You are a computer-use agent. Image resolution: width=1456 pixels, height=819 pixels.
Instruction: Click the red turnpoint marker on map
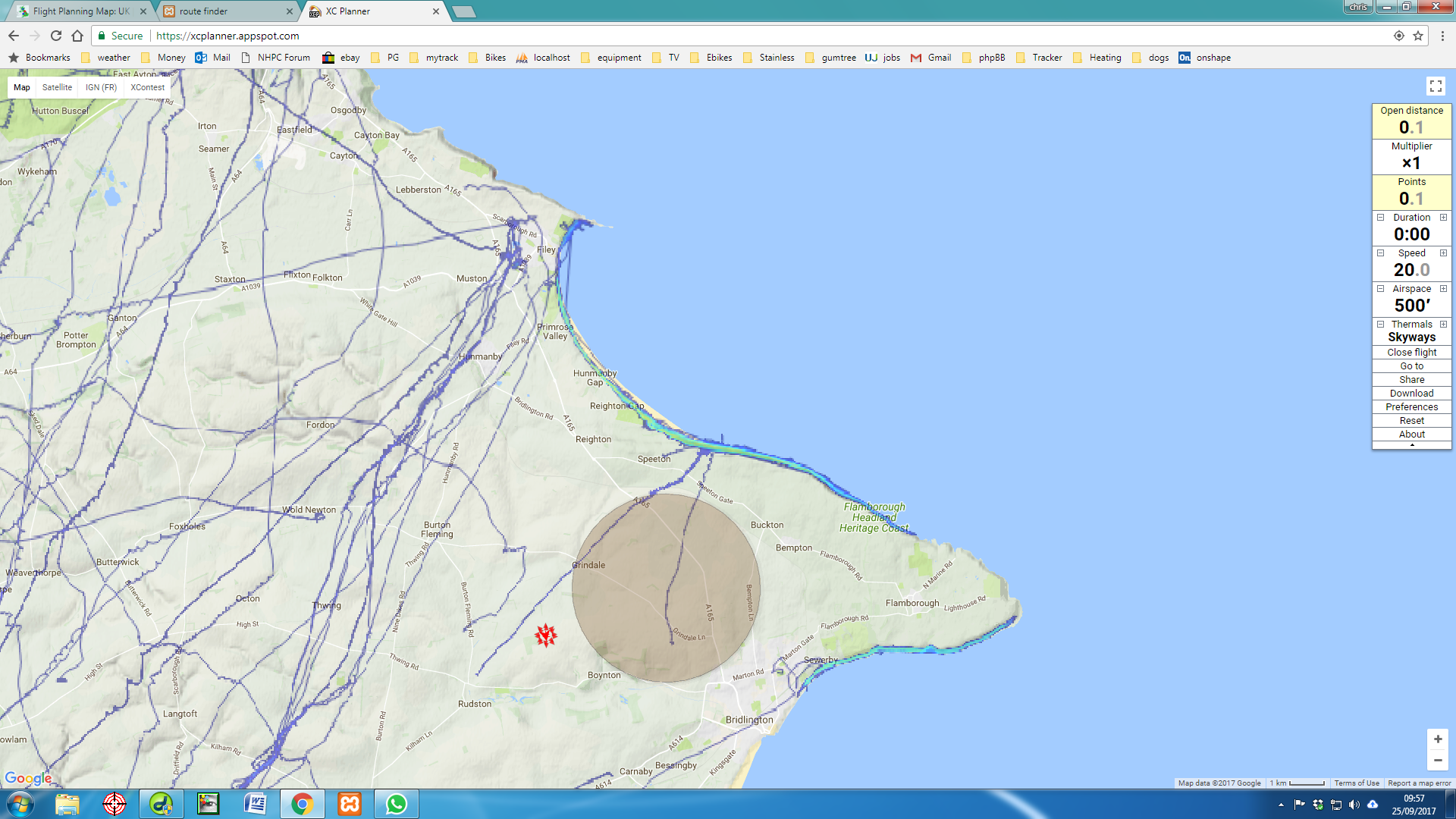(545, 635)
